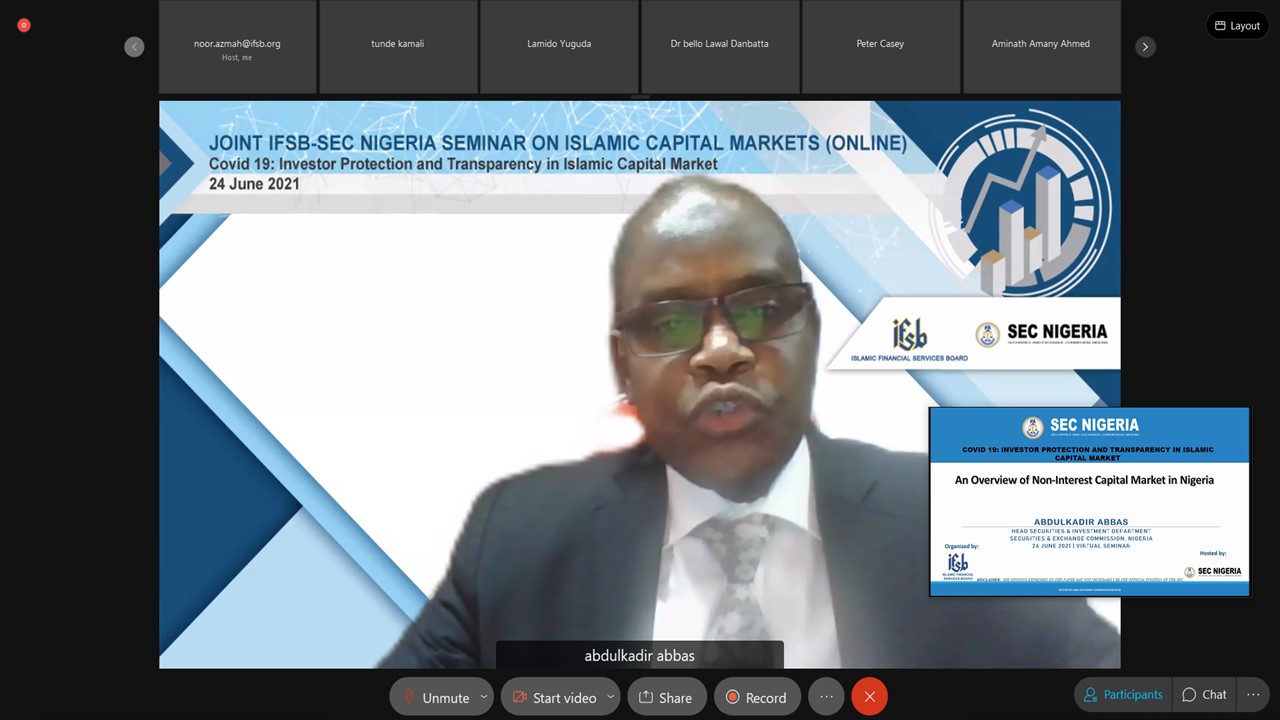Select Lamido Yuguda participant tile
The height and width of the screenshot is (720, 1280).
tap(559, 47)
